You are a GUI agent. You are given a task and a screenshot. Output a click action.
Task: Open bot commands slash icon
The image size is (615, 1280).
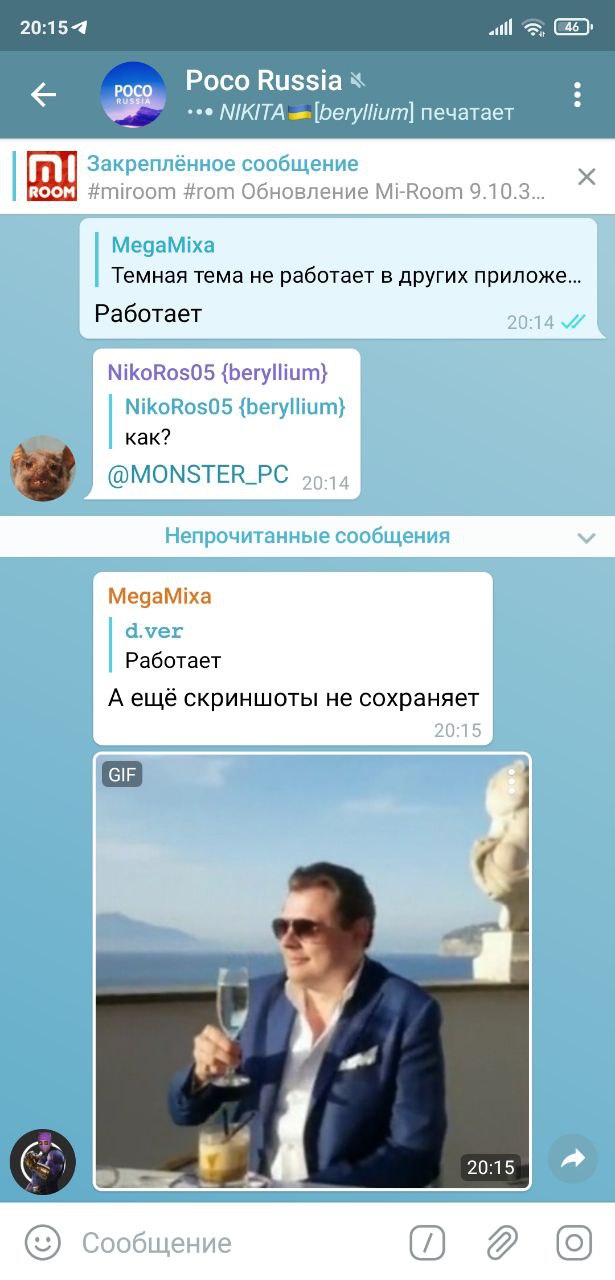click(427, 1243)
